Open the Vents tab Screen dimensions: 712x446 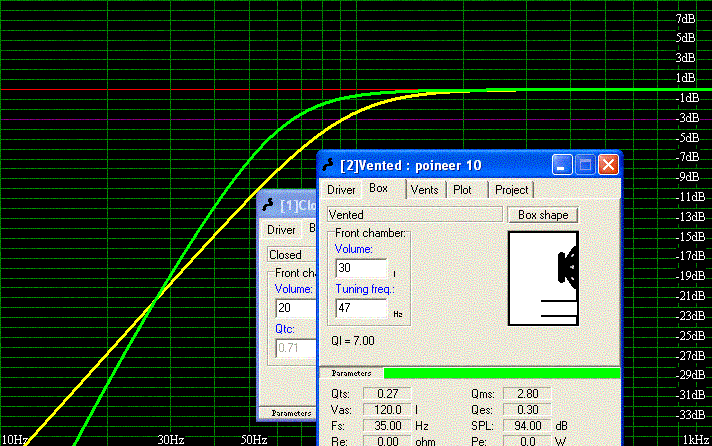point(425,190)
